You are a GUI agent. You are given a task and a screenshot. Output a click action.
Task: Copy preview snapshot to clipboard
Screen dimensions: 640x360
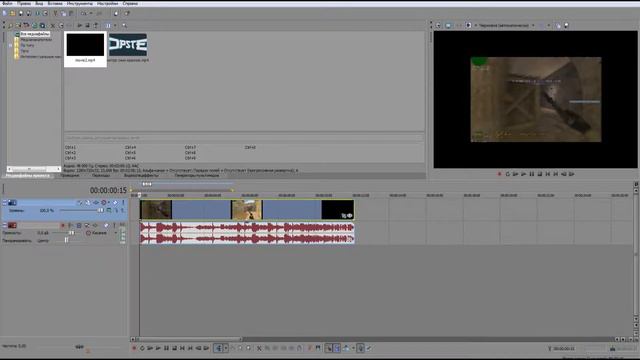(558, 25)
